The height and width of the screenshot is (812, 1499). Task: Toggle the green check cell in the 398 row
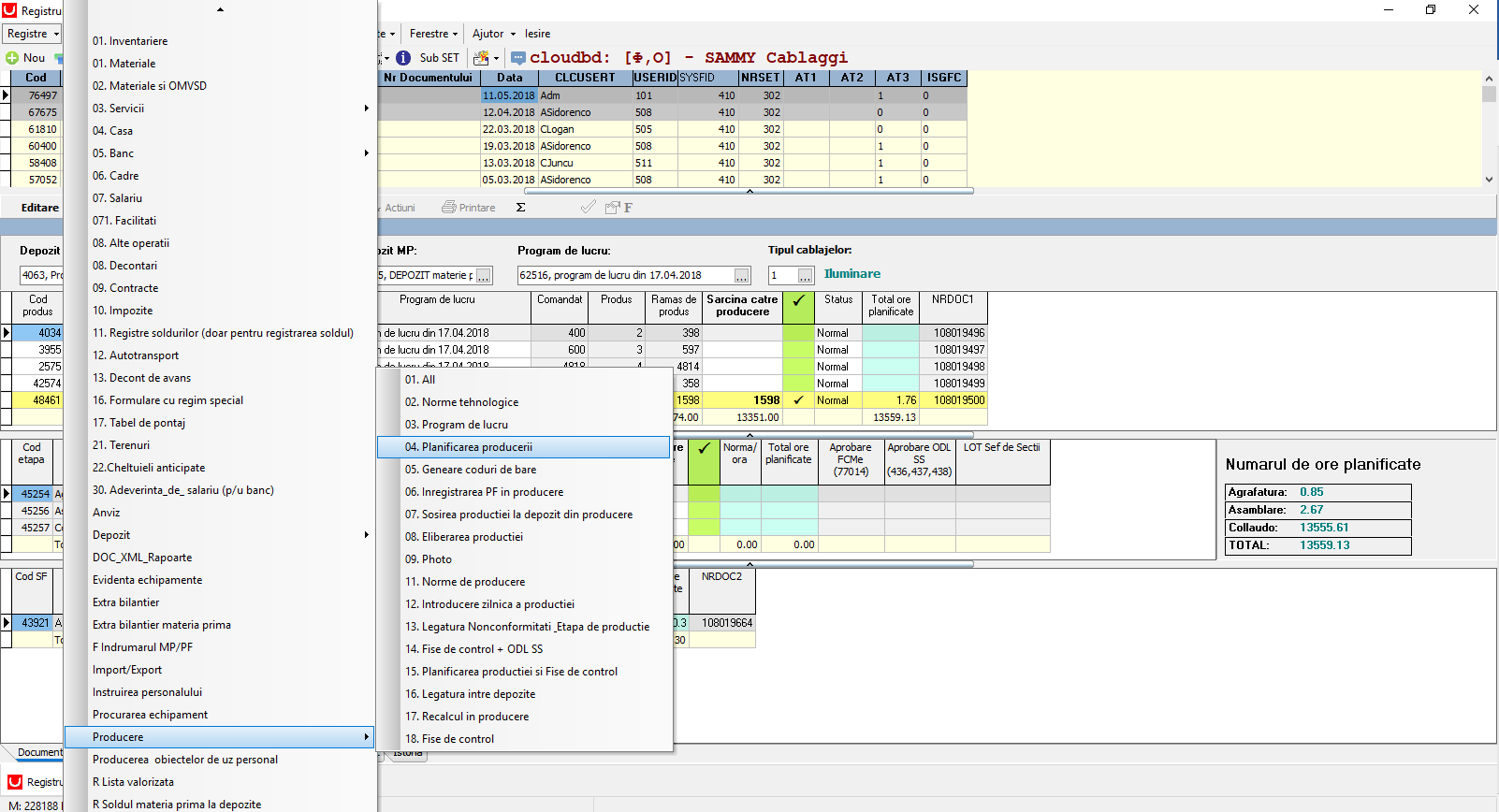pyautogui.click(x=798, y=333)
